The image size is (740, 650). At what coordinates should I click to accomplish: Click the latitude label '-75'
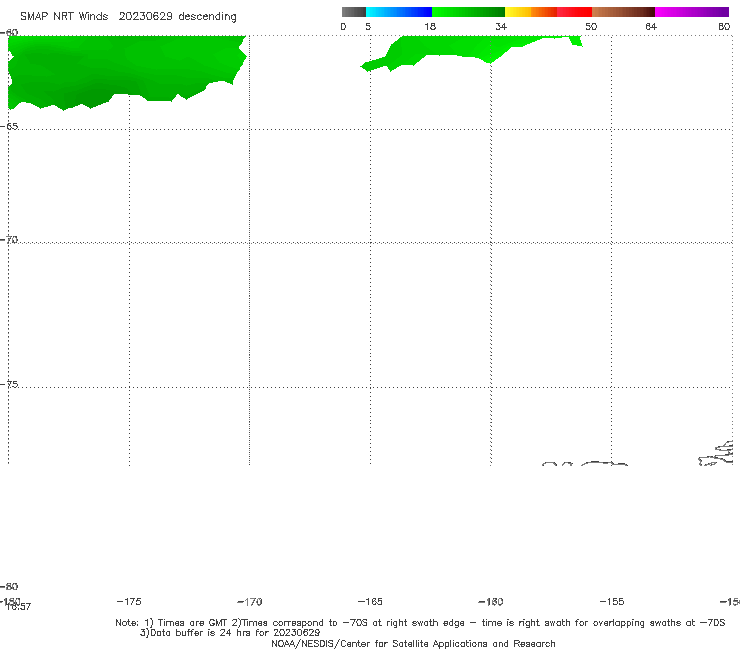click(9, 384)
